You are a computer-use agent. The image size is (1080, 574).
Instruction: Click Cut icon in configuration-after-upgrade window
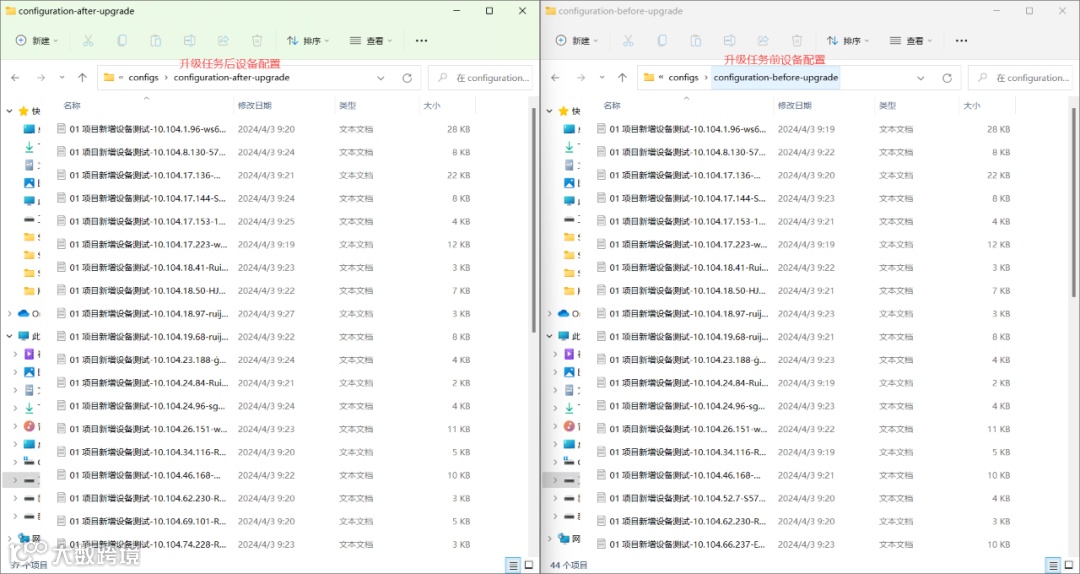point(88,41)
